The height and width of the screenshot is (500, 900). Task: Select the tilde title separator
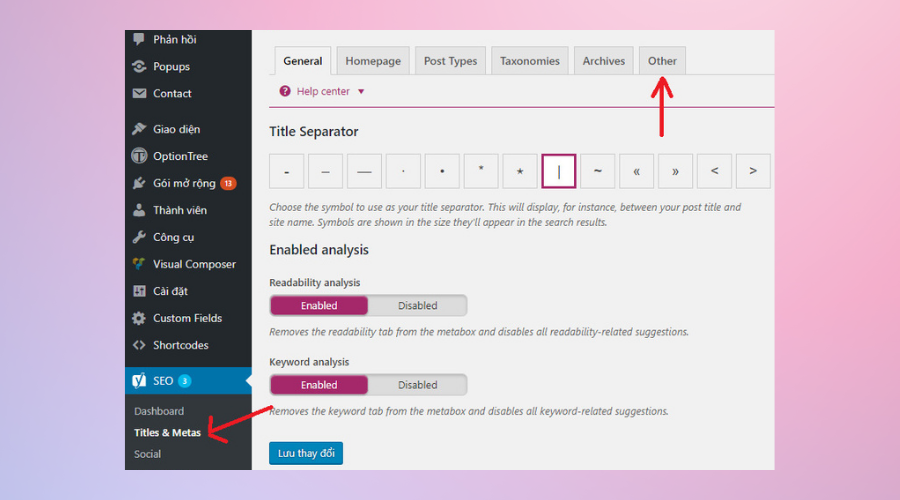[x=598, y=171]
